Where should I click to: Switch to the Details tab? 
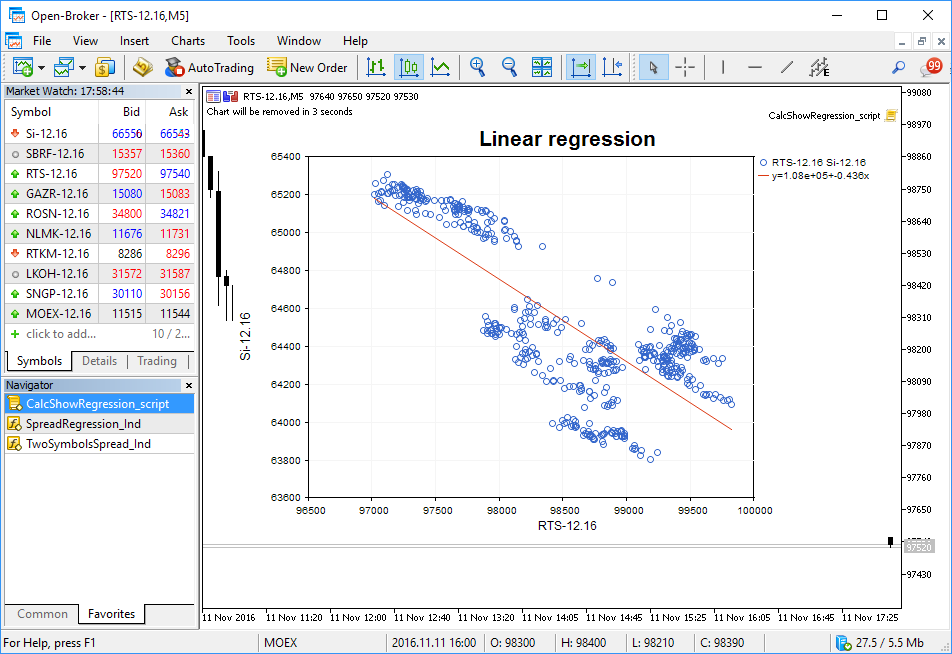click(99, 361)
